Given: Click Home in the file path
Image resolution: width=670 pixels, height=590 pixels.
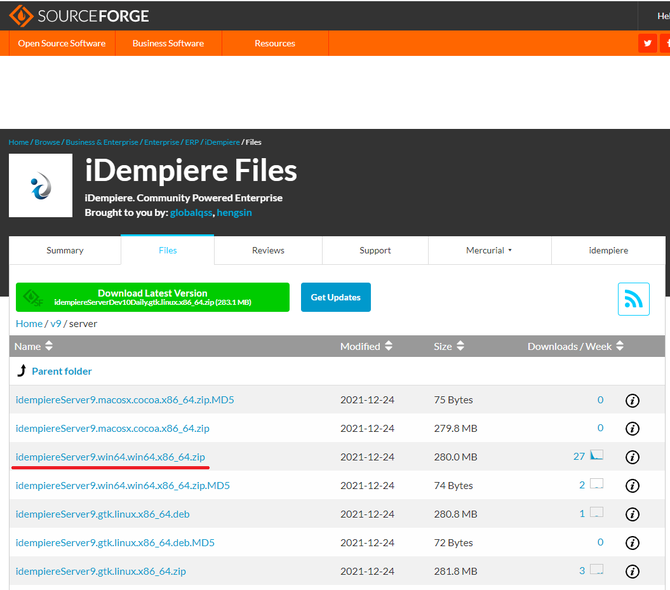Looking at the screenshot, I should [29, 323].
